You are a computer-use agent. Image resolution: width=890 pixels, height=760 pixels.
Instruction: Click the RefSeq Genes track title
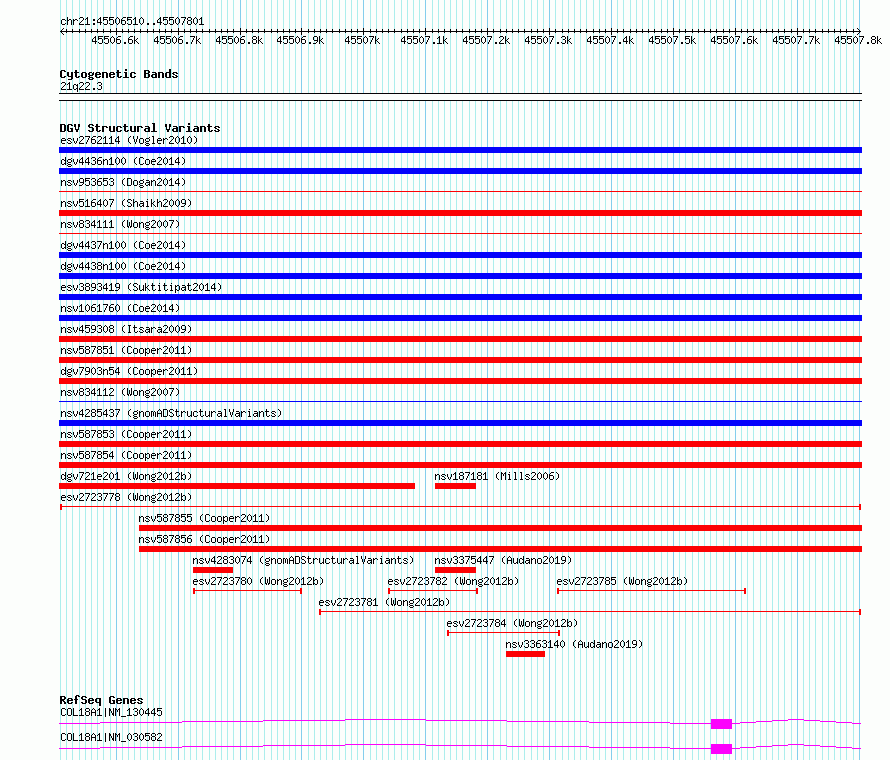pyautogui.click(x=101, y=700)
